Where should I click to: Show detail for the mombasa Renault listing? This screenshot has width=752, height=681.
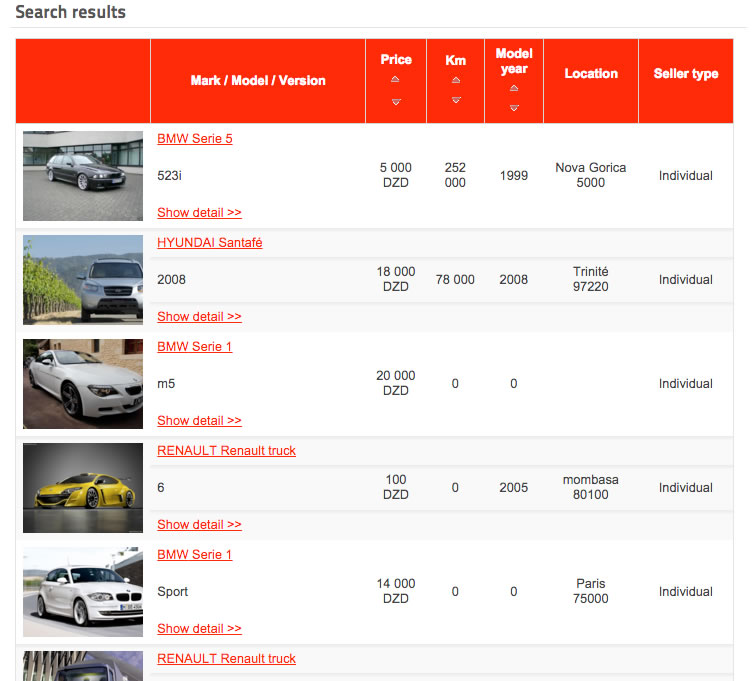[x=199, y=525]
